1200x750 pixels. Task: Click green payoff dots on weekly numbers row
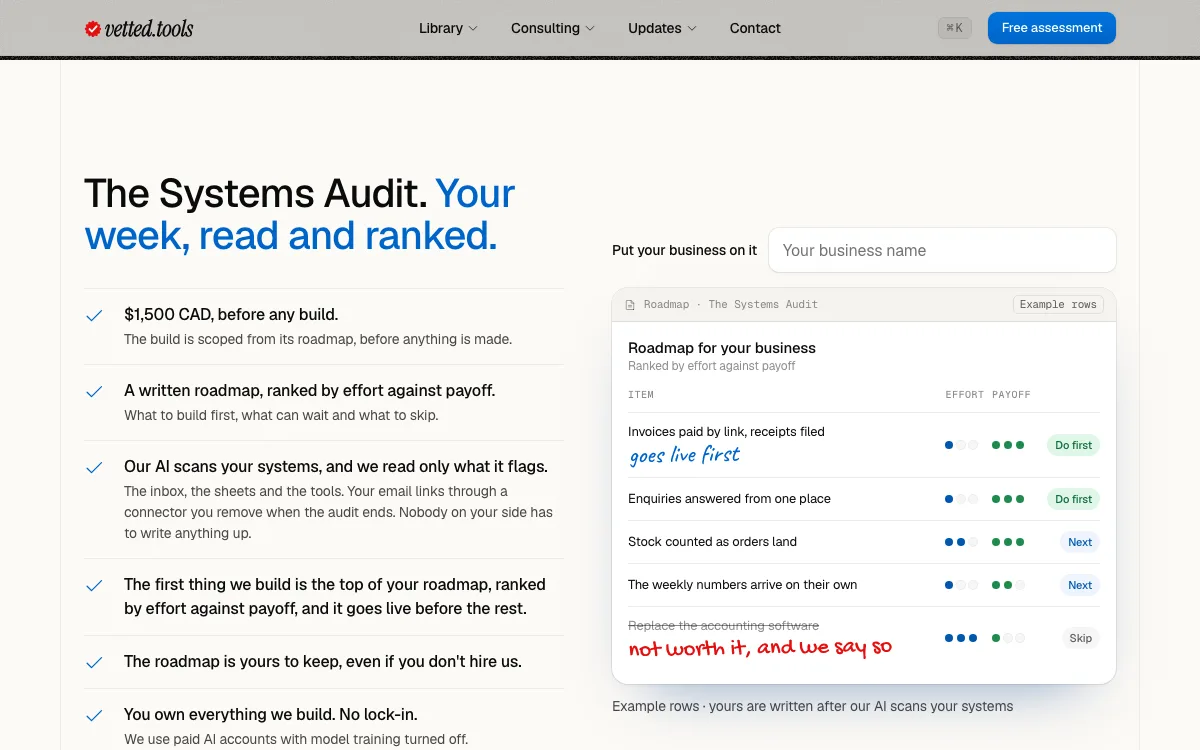pos(1008,585)
